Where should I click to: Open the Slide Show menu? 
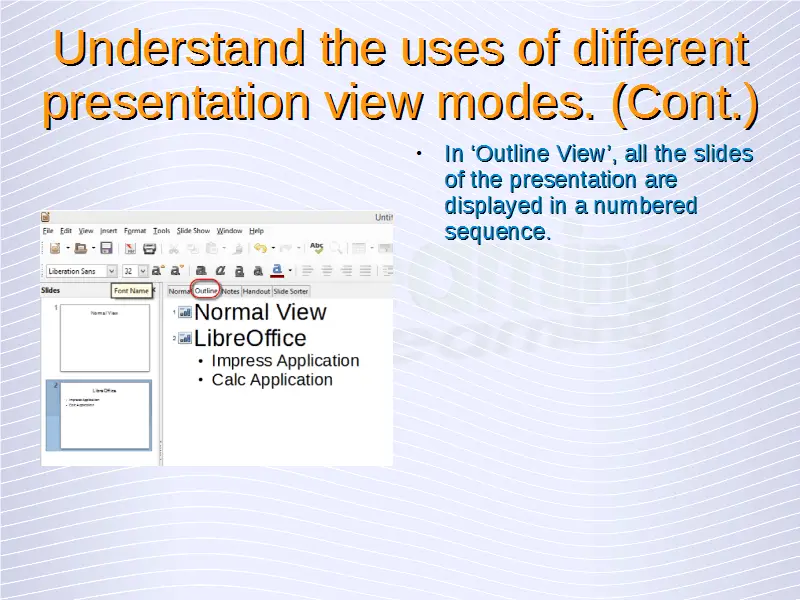193,230
